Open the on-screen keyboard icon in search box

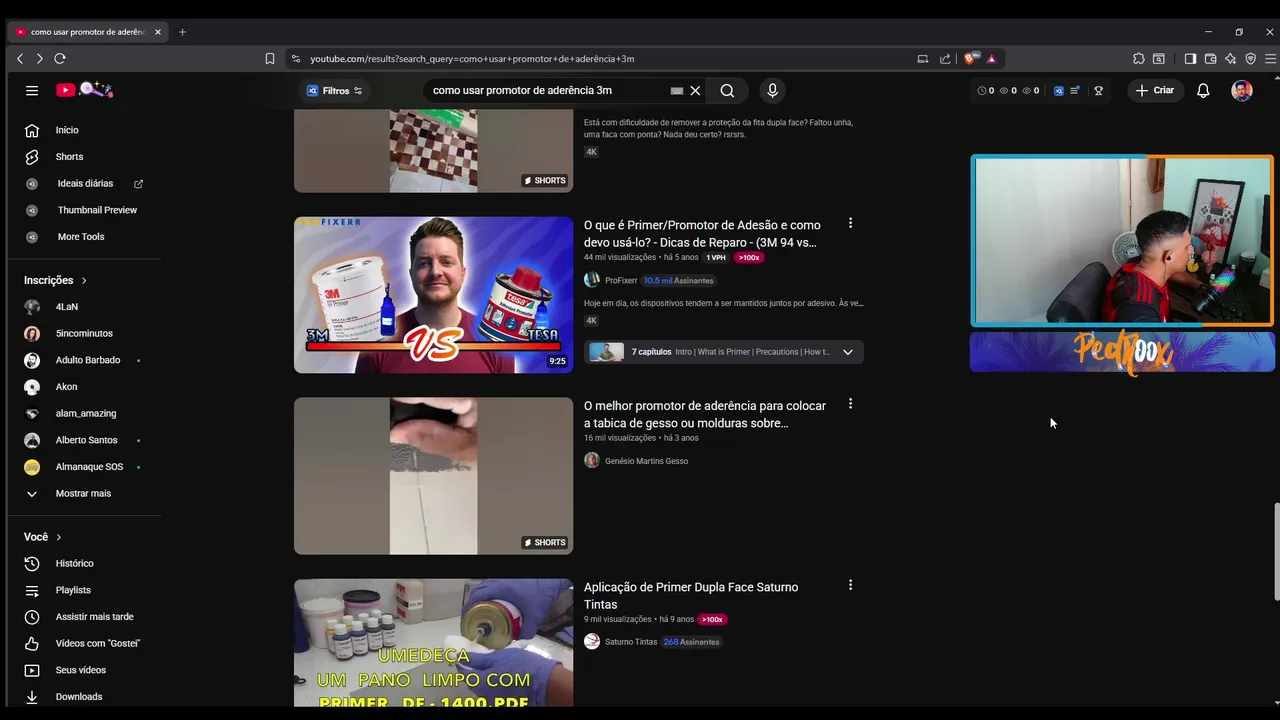coord(677,90)
